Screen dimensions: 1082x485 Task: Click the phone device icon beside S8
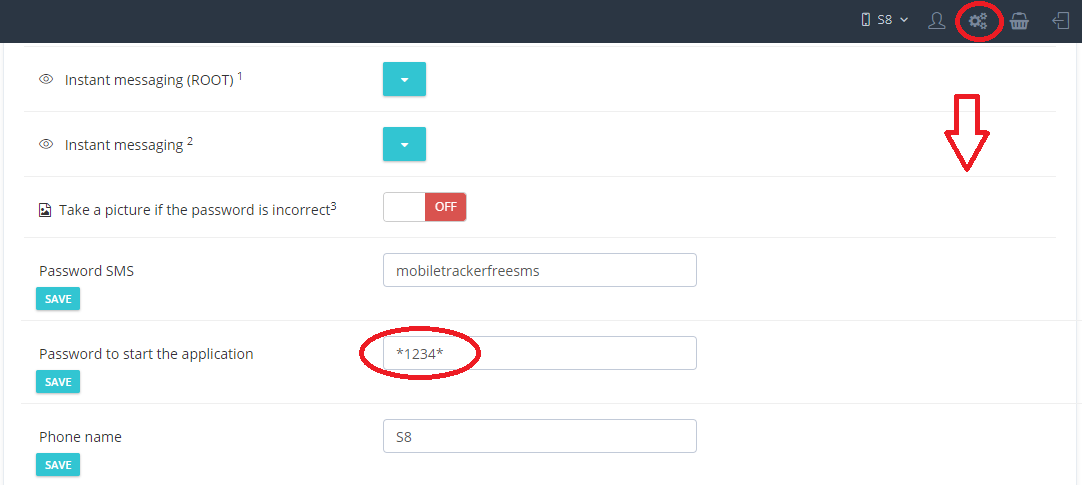866,20
